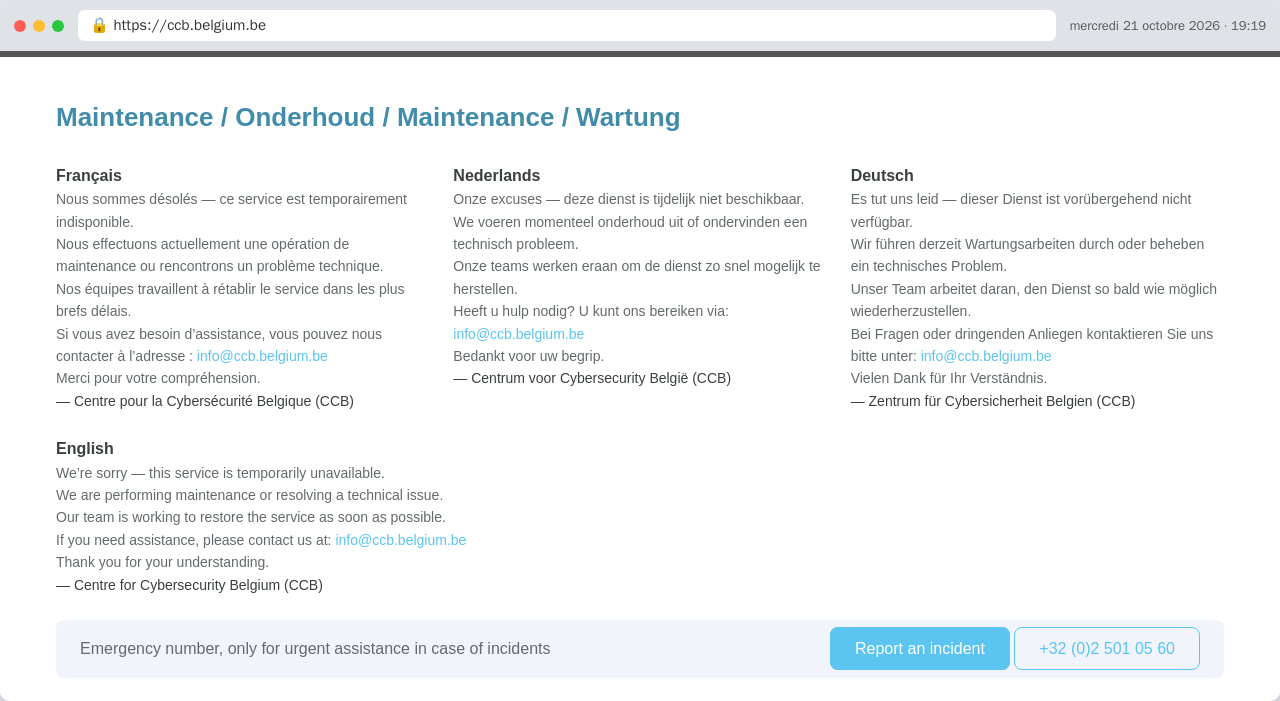Screen dimensions: 1280x701
Task: Click the red close window dot
Action: 20,26
